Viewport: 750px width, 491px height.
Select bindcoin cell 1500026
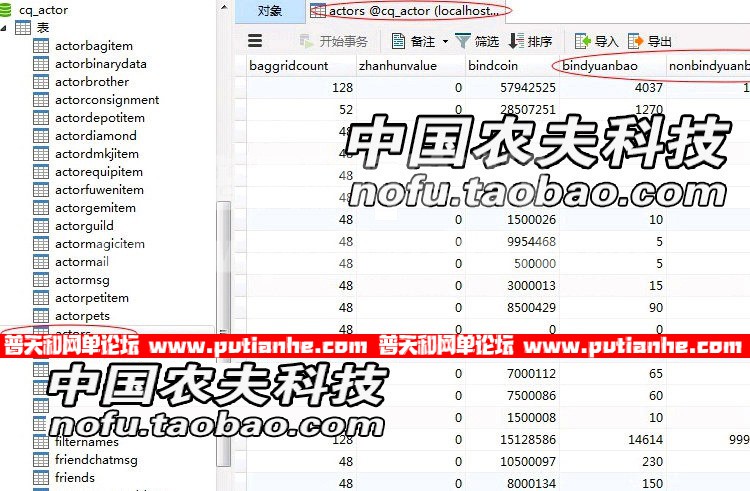click(x=512, y=220)
